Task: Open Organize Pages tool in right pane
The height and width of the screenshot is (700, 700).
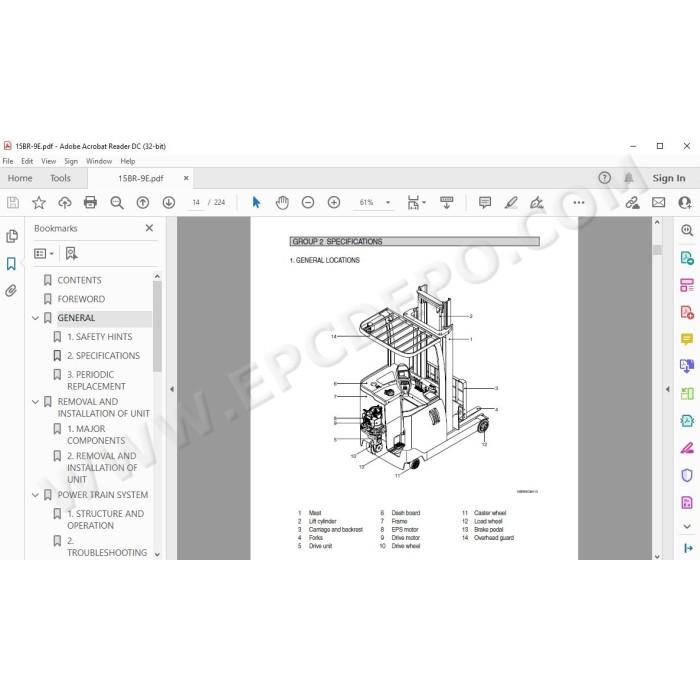Action: [687, 394]
